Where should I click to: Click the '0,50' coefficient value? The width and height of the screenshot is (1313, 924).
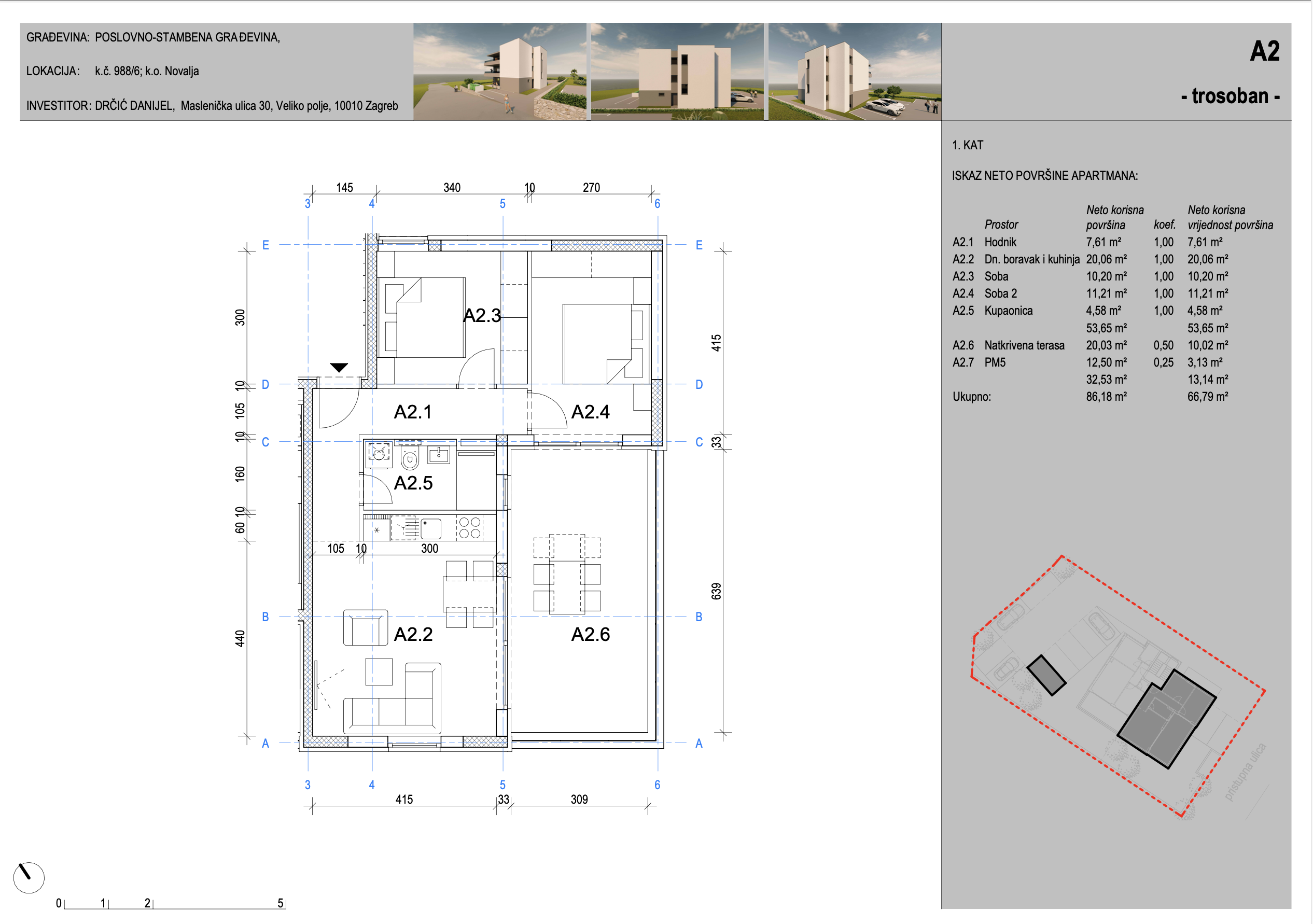click(x=1163, y=345)
